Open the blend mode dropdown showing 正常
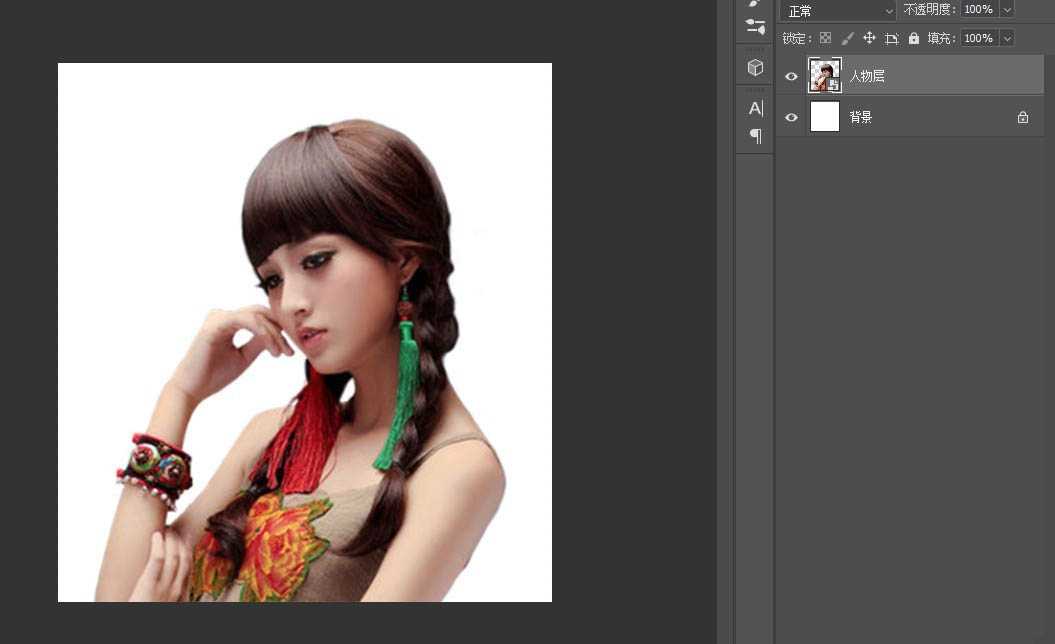The height and width of the screenshot is (644, 1055). point(839,11)
